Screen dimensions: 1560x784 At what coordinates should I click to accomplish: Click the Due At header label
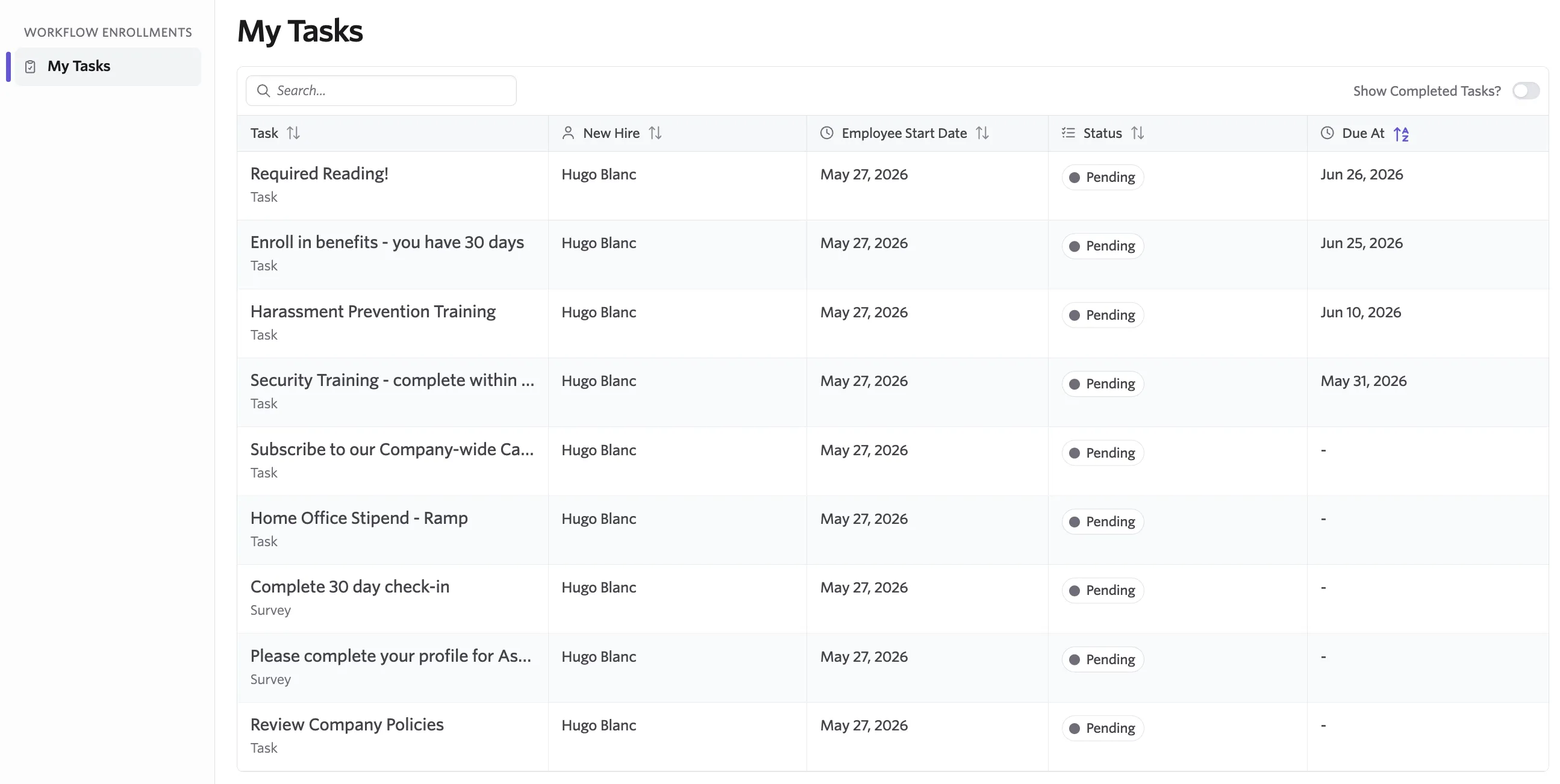pyautogui.click(x=1362, y=133)
